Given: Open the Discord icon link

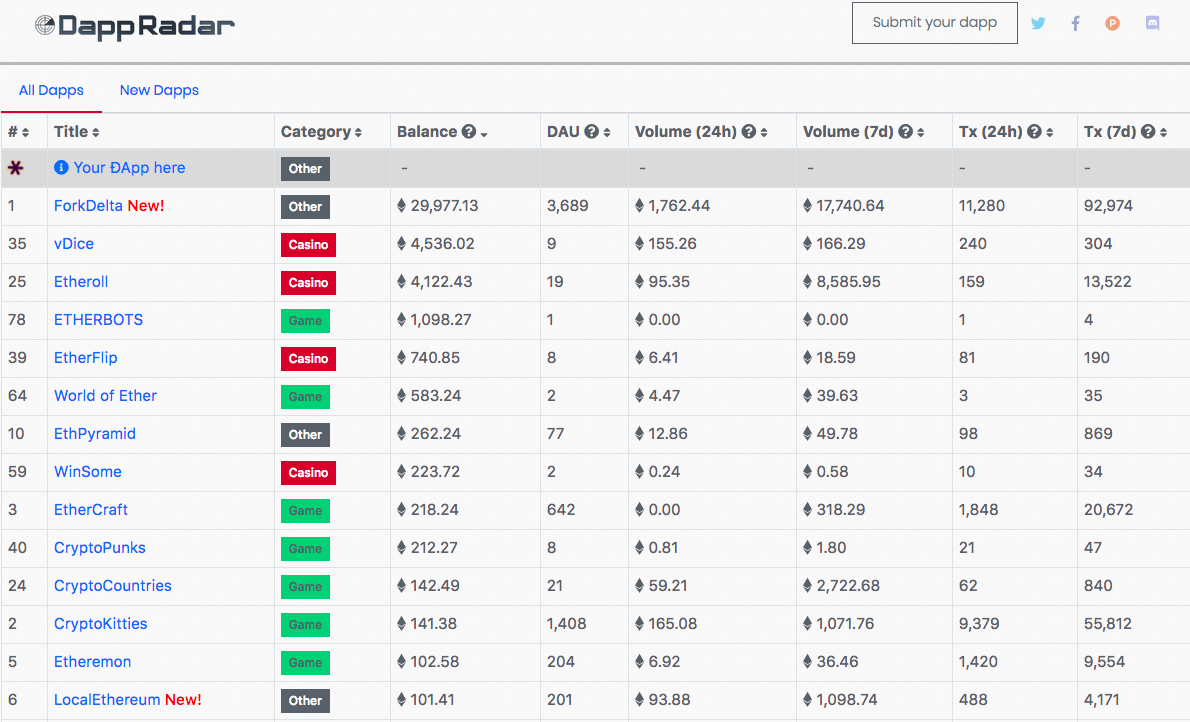Looking at the screenshot, I should click(1152, 23).
